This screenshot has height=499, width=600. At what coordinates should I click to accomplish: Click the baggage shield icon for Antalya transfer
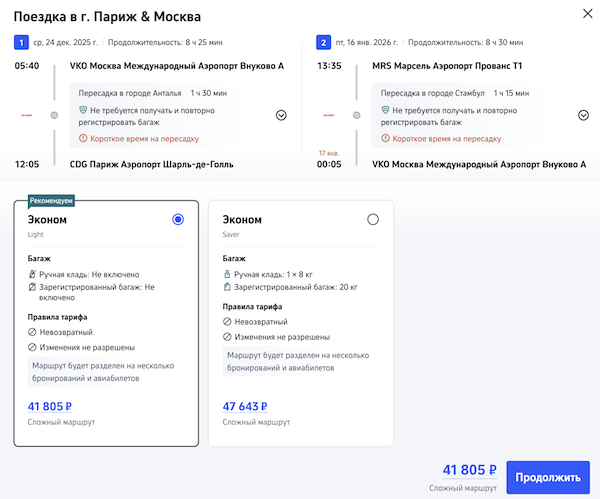[82, 110]
